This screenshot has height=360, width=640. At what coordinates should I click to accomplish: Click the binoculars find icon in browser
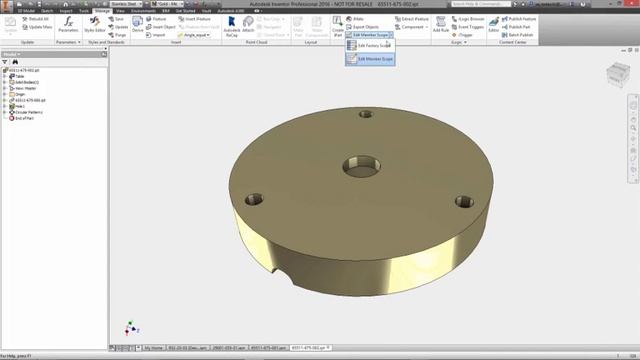coord(15,62)
